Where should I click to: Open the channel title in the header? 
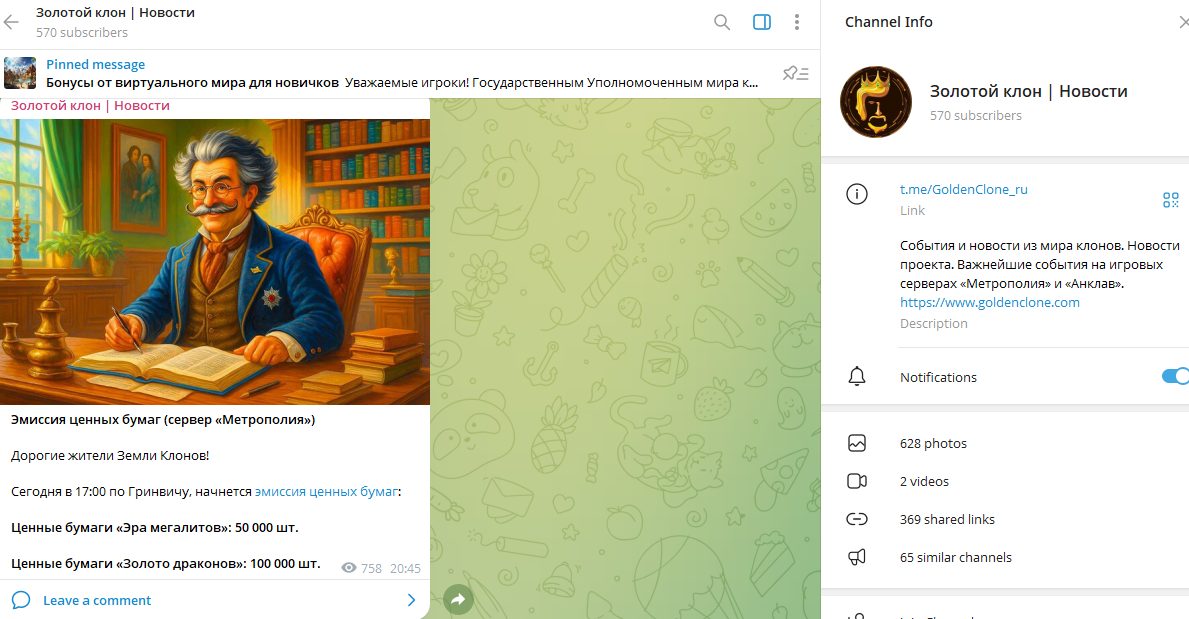click(x=115, y=13)
